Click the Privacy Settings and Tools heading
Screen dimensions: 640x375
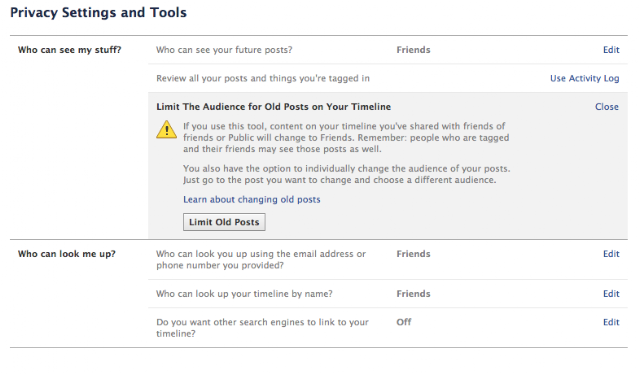coord(98,13)
